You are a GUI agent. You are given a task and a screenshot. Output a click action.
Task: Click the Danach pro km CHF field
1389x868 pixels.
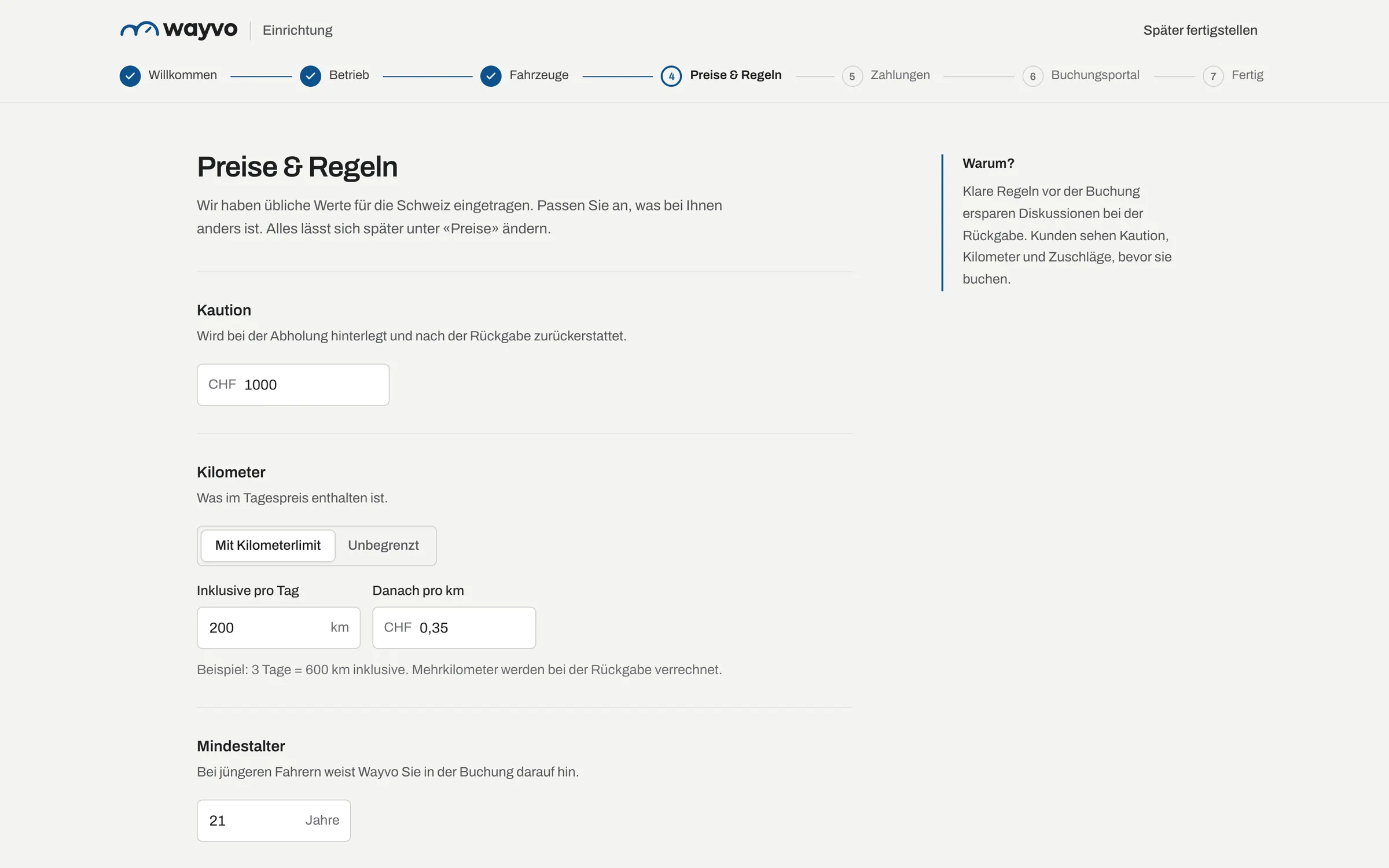454,628
